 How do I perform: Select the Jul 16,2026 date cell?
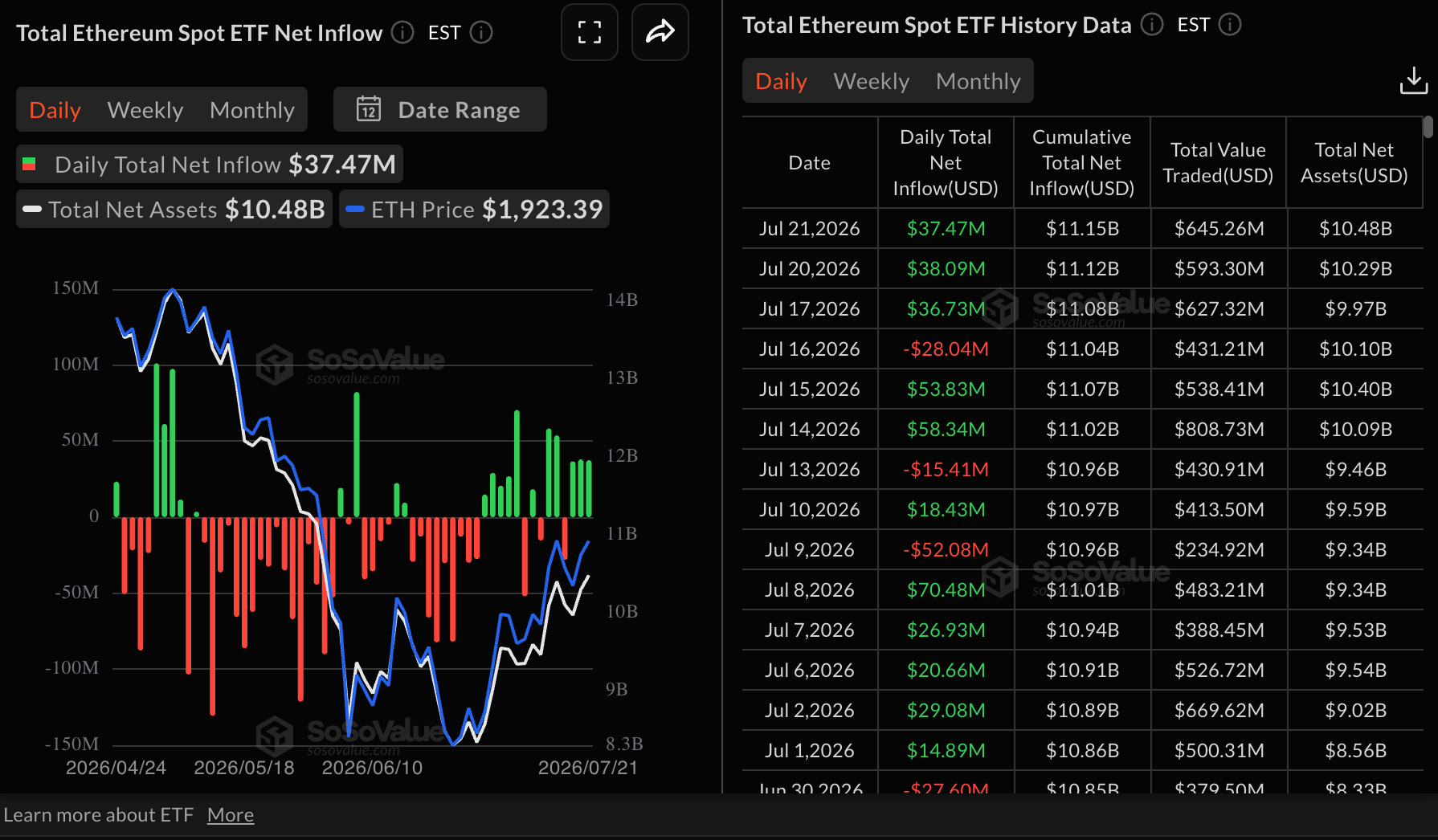click(810, 349)
